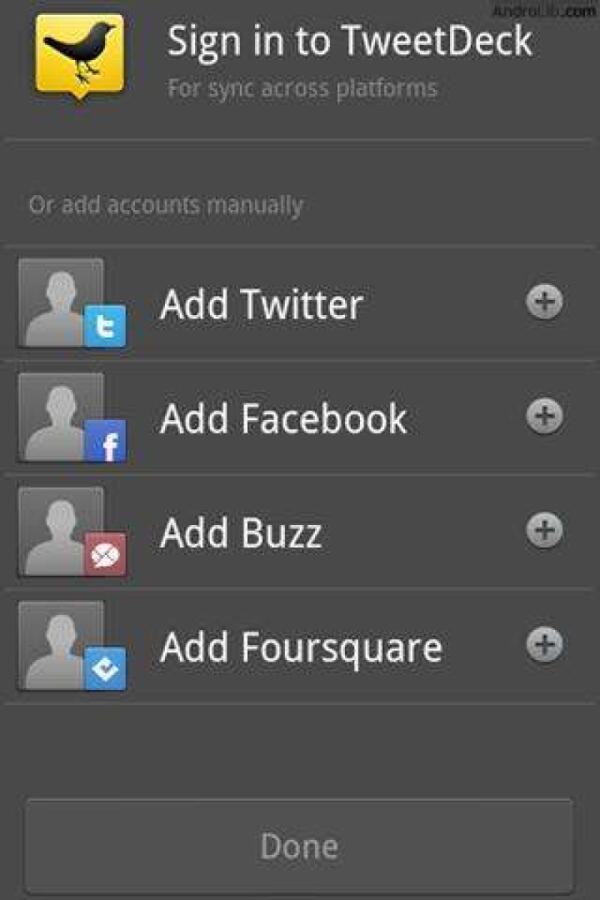Choose the Add Foursquare label

(301, 649)
